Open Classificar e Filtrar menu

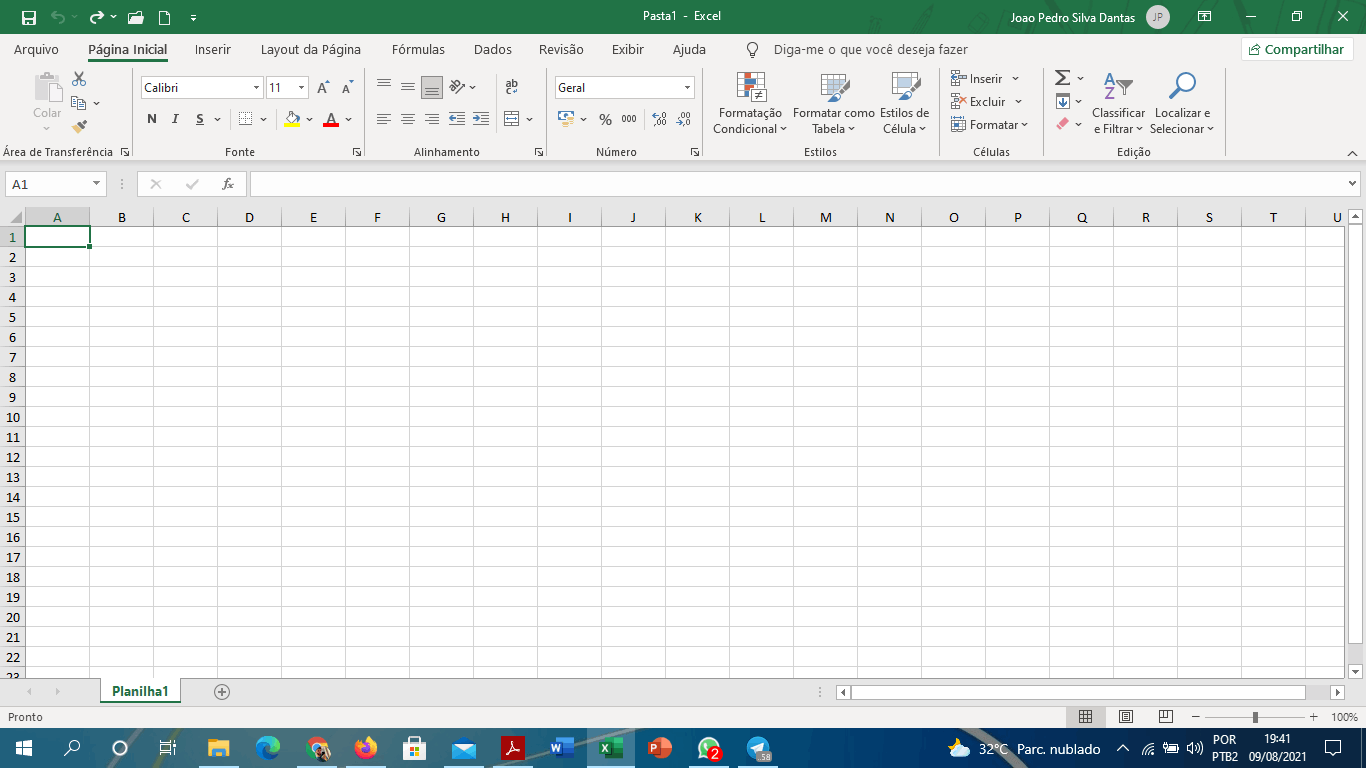(1119, 103)
